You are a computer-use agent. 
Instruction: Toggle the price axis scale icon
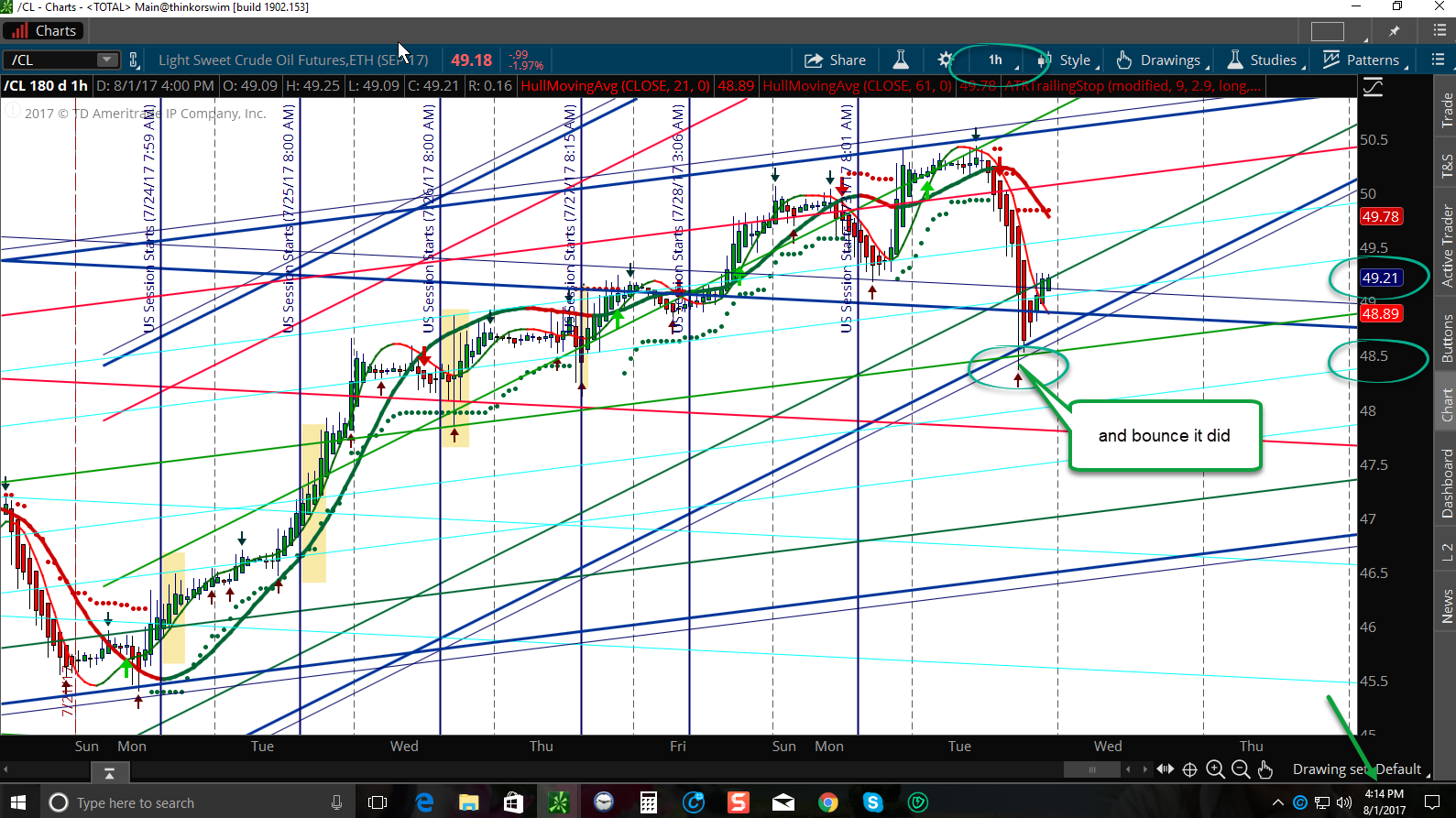[1374, 88]
